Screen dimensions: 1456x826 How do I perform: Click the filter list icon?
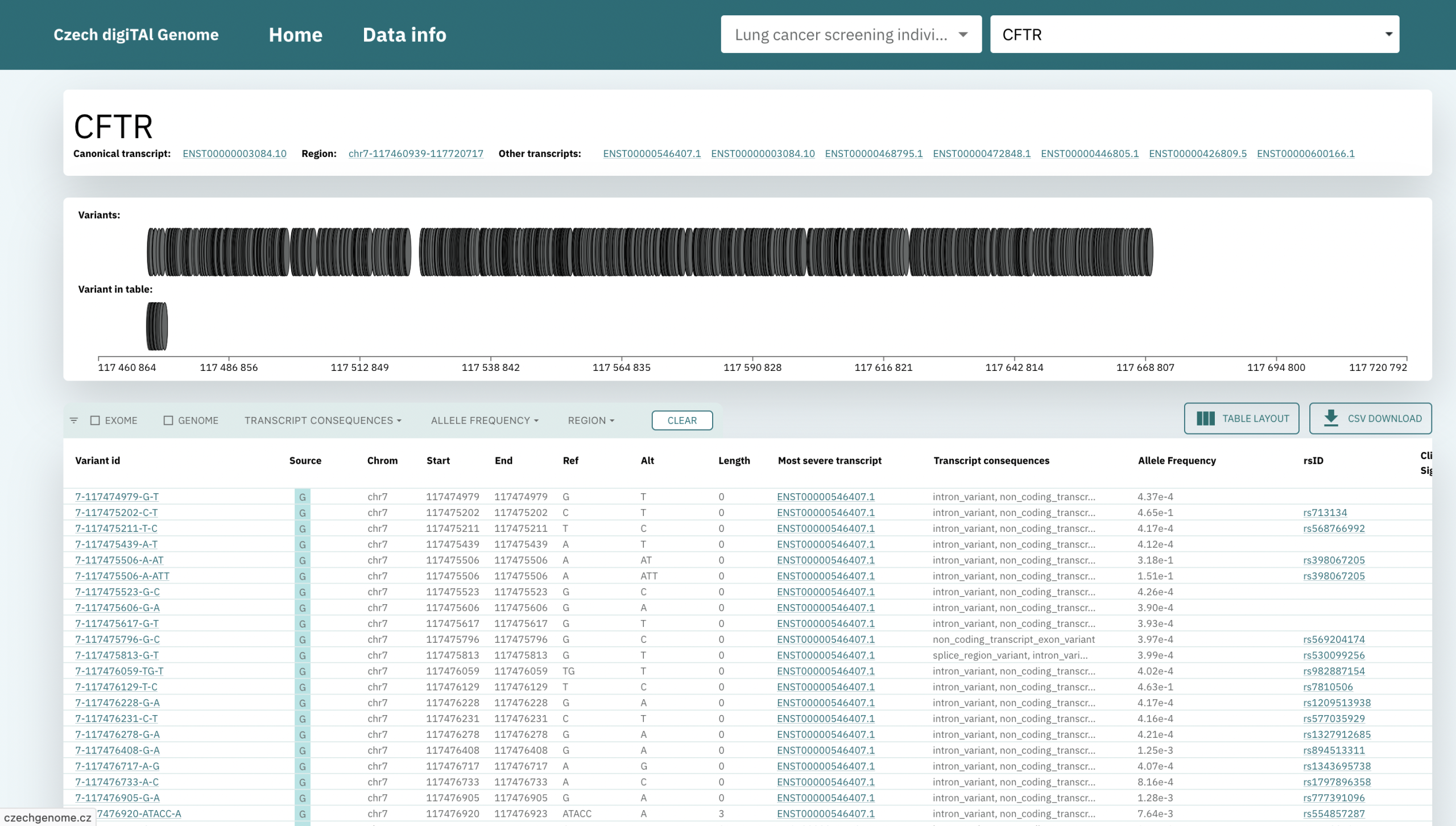click(74, 420)
